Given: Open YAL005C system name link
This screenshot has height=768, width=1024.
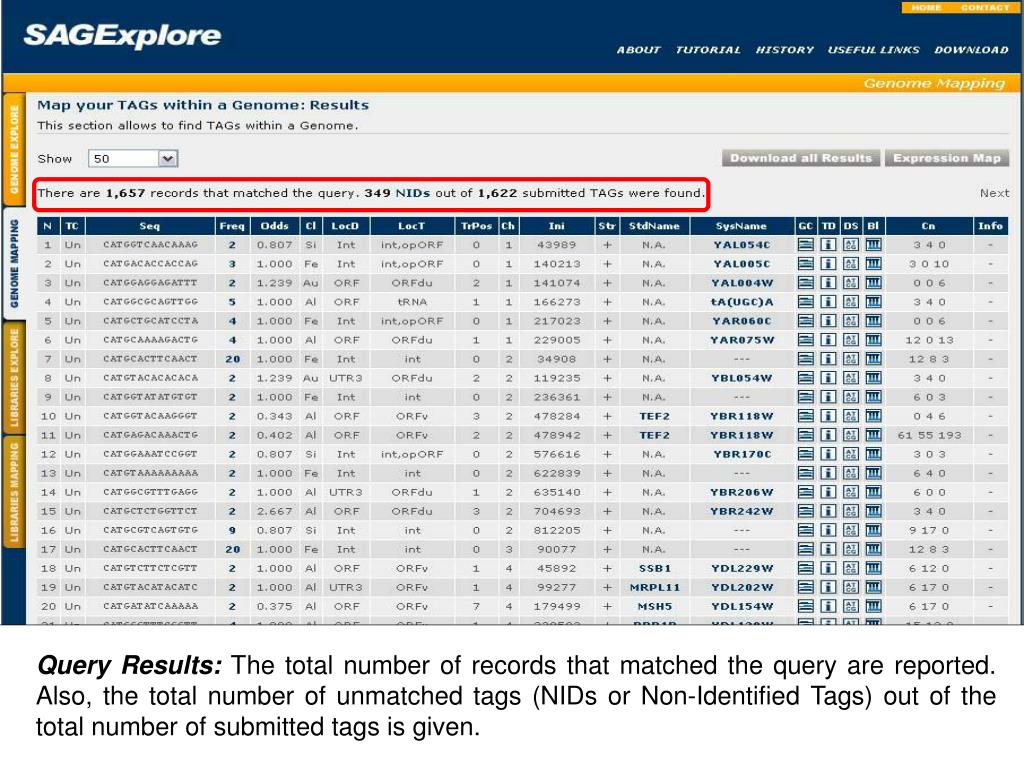Looking at the screenshot, I should click(x=742, y=264).
